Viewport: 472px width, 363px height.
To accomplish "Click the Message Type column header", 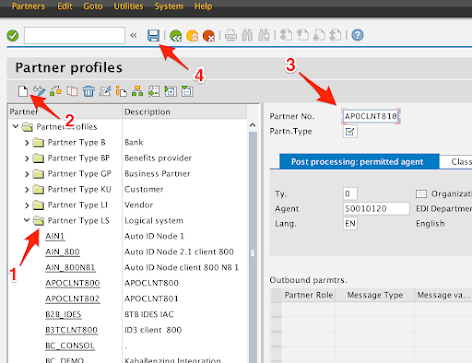I will coord(375,295).
